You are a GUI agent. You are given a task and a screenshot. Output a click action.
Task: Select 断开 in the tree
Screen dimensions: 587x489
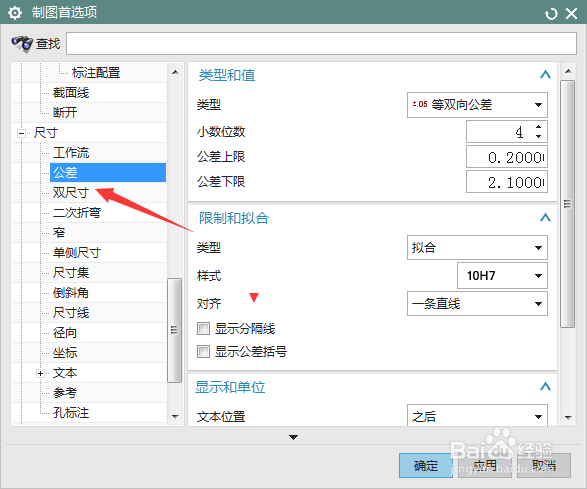coord(65,112)
